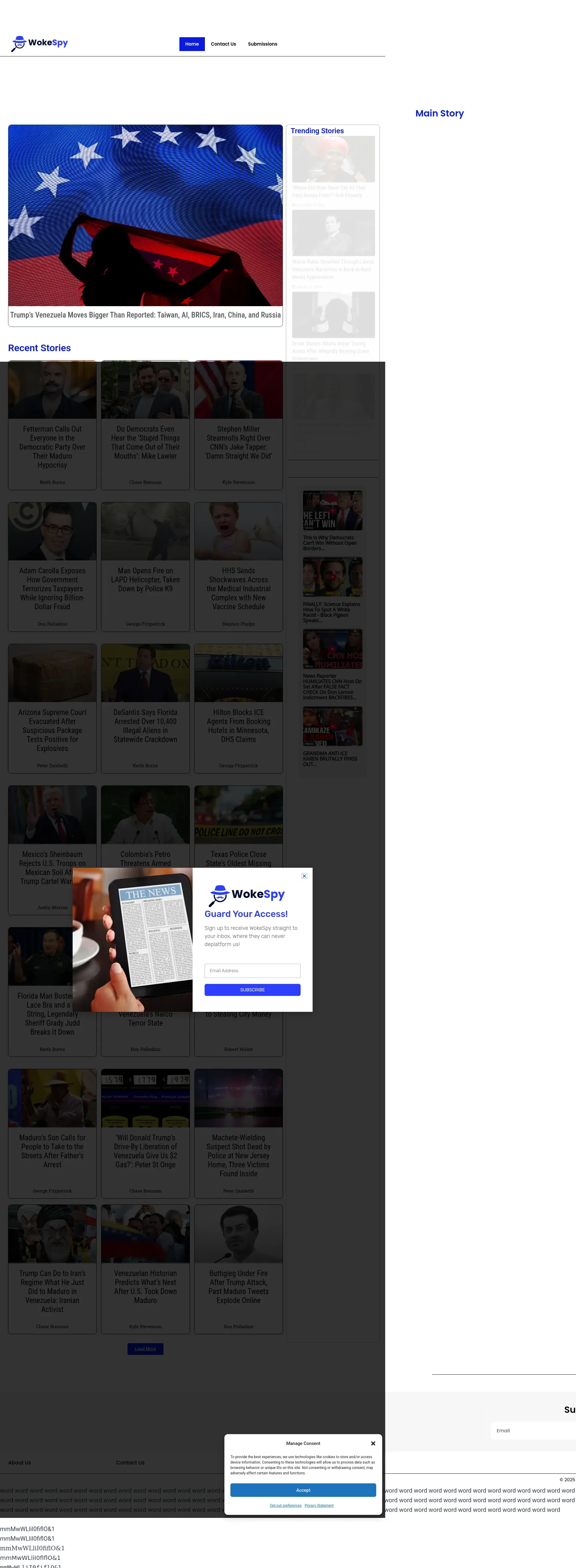This screenshot has height=1568, width=576.
Task: Close the newsletter signup popup
Action: 304,876
